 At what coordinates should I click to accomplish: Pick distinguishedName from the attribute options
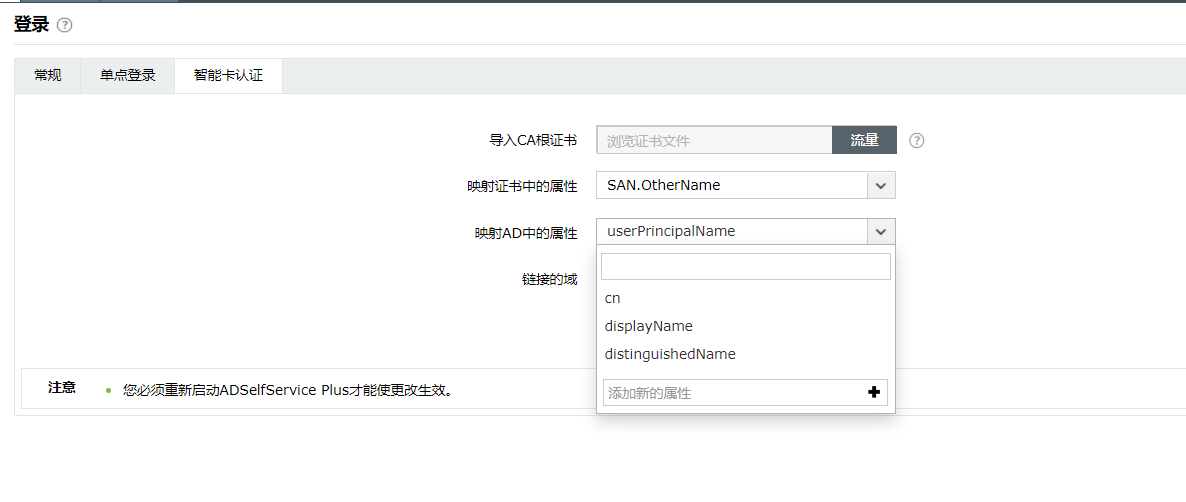coord(670,354)
